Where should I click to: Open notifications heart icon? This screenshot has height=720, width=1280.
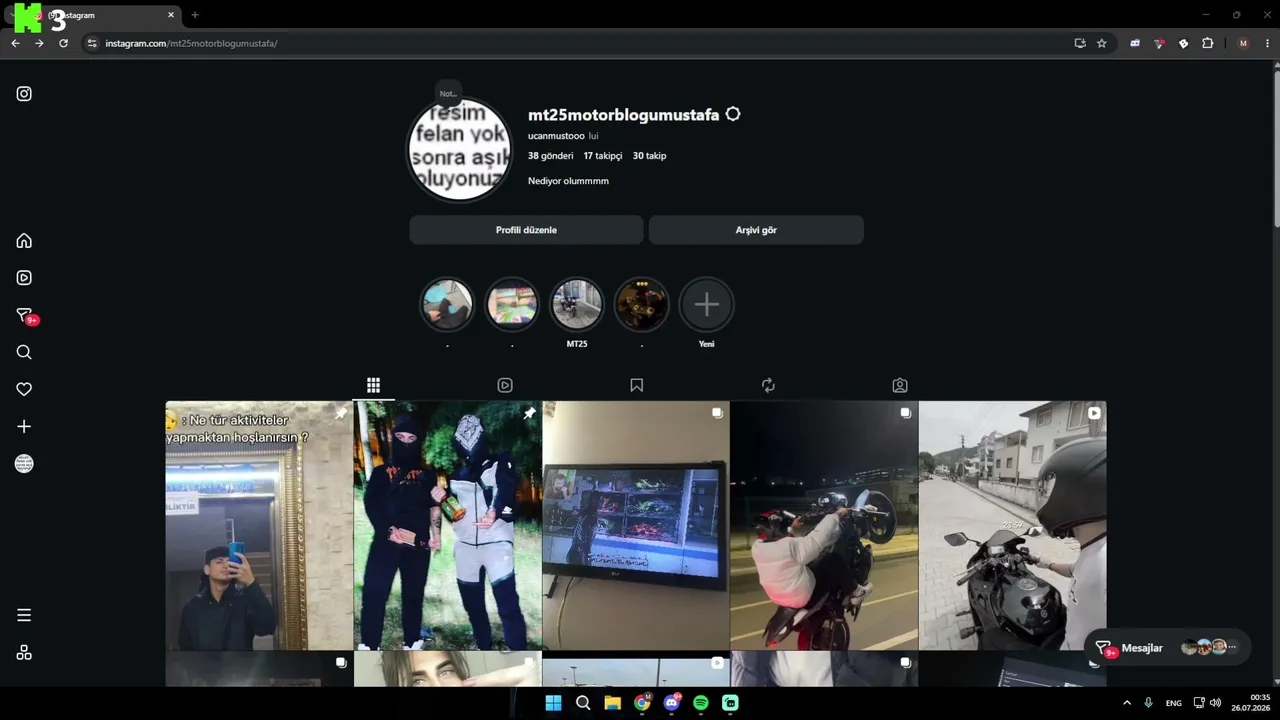(24, 389)
